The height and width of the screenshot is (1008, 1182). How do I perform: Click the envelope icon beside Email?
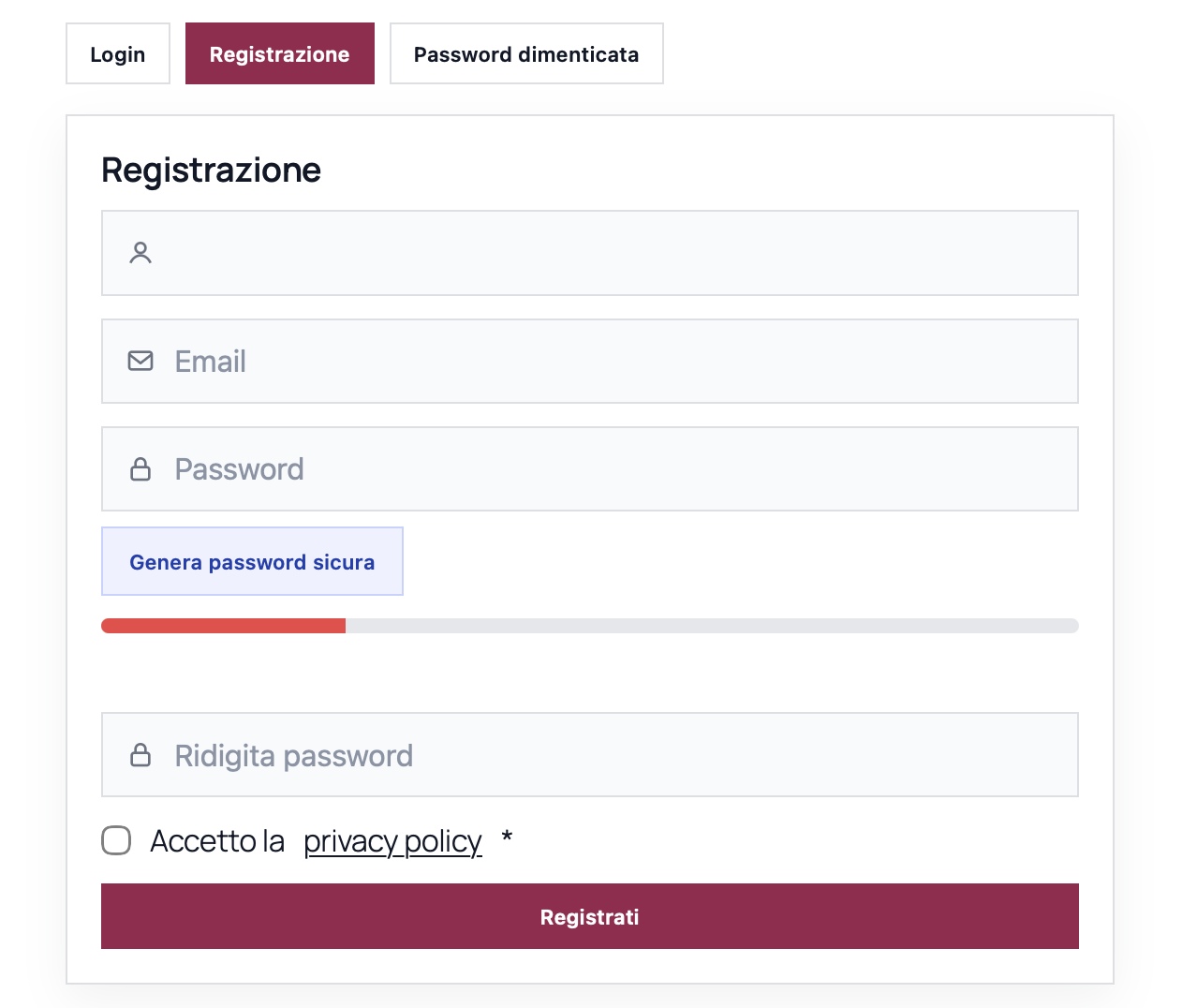pos(140,361)
